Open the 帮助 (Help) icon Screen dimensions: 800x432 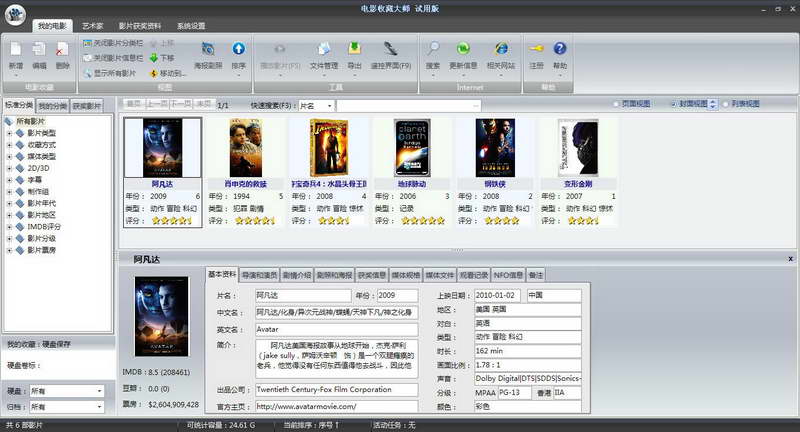[560, 50]
